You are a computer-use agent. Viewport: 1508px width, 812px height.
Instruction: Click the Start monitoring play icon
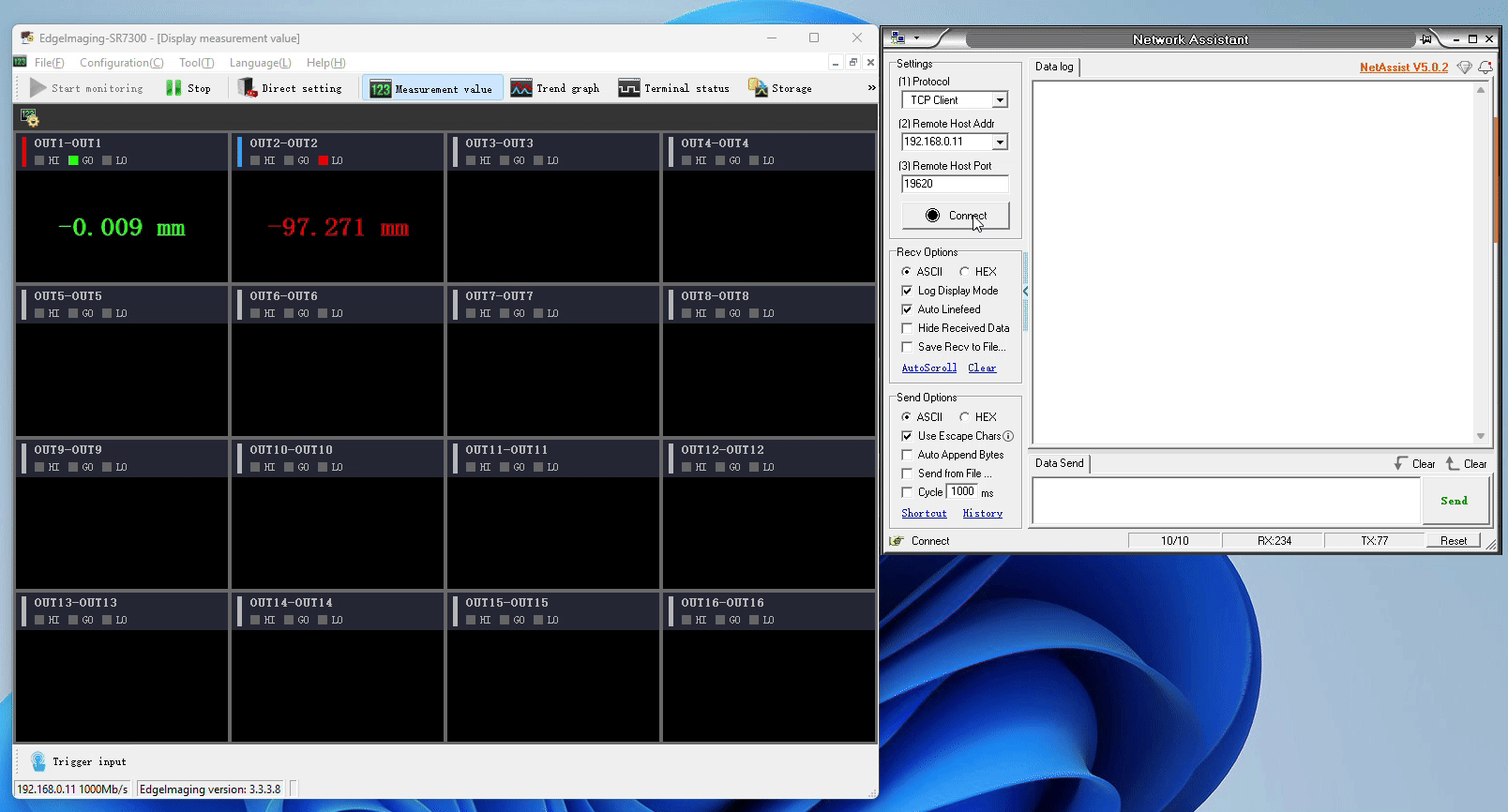38,88
